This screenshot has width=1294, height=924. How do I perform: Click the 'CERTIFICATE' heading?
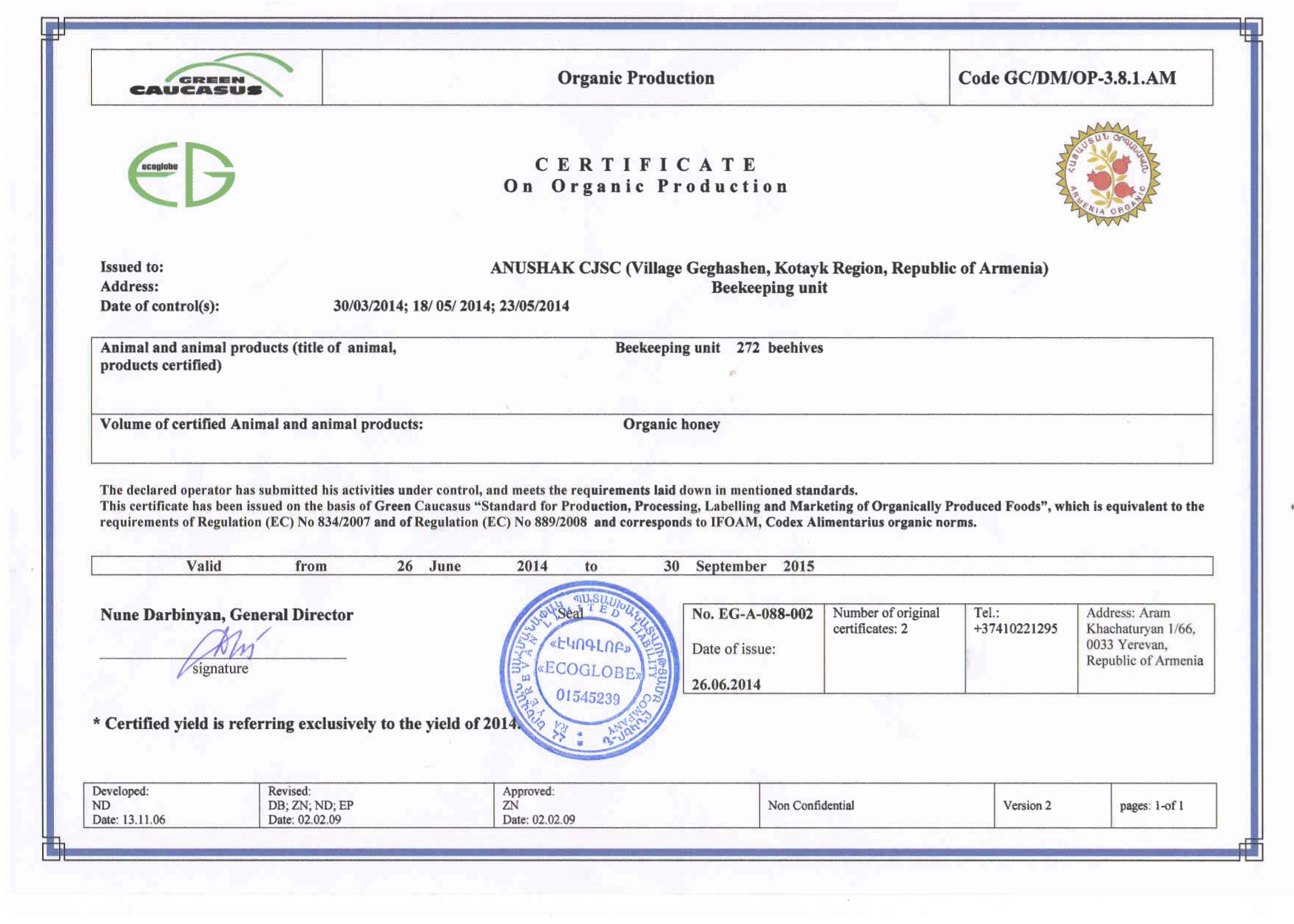pyautogui.click(x=646, y=164)
